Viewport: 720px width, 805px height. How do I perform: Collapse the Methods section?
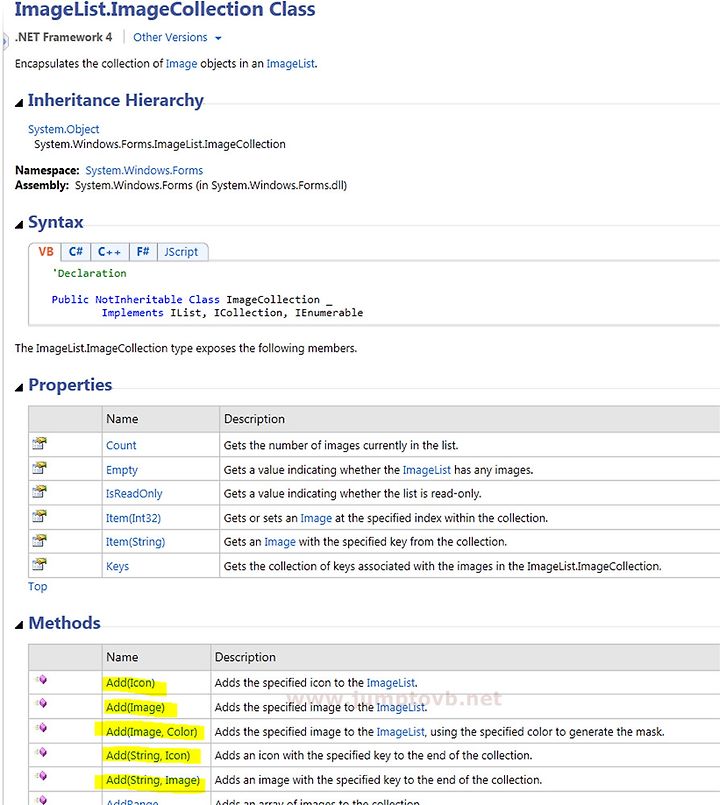coord(19,625)
